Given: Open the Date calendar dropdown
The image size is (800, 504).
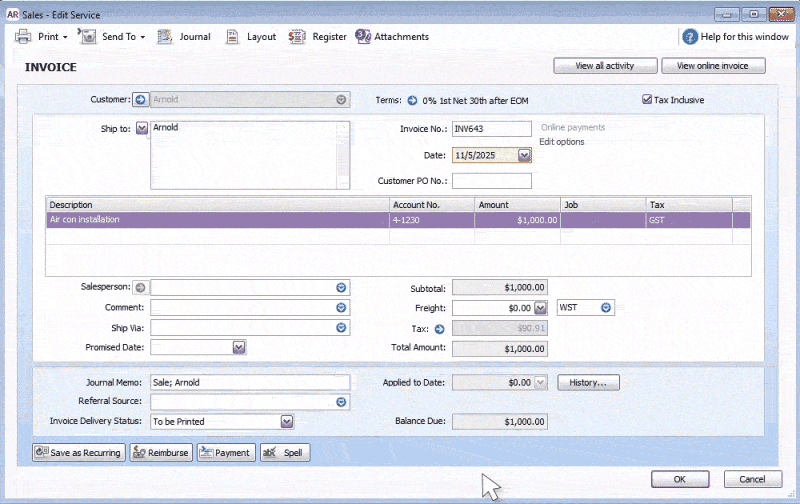Looking at the screenshot, I should point(524,155).
